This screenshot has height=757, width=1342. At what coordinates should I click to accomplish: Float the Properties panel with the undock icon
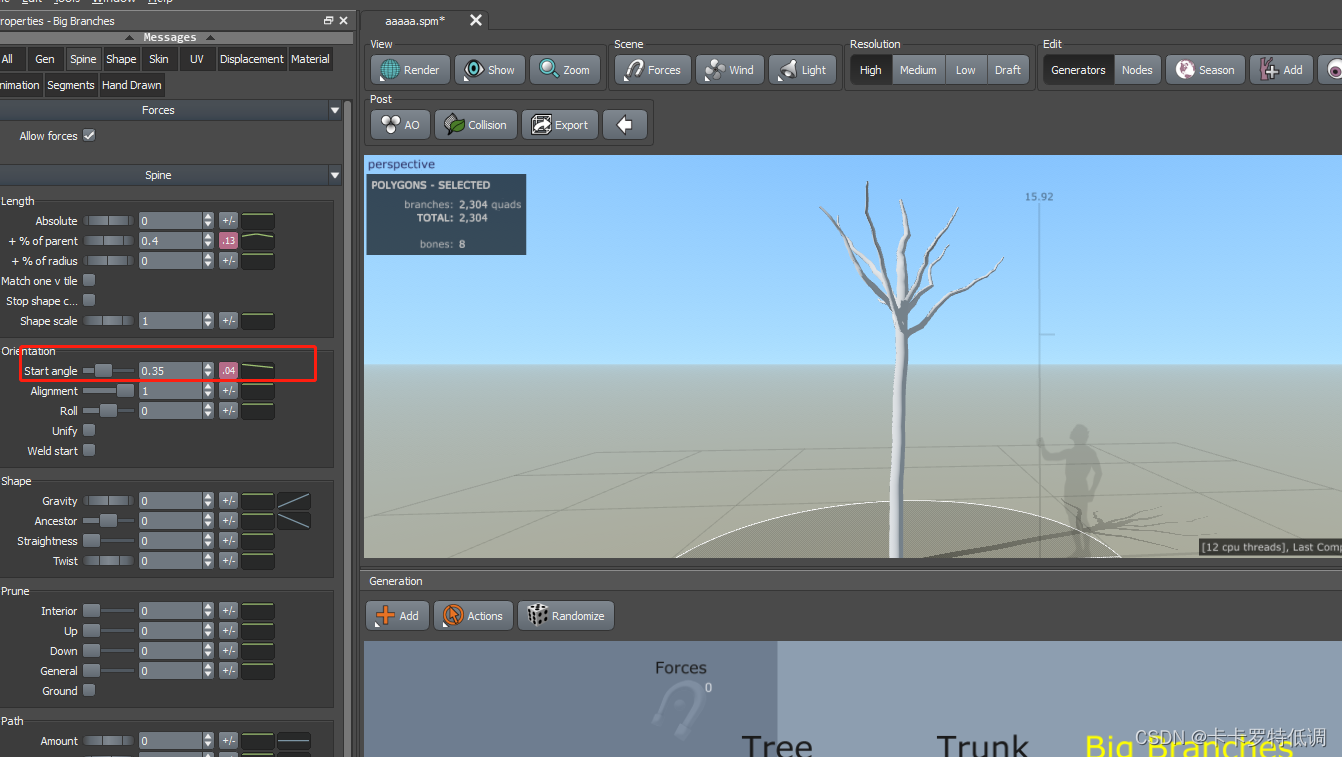click(x=329, y=20)
